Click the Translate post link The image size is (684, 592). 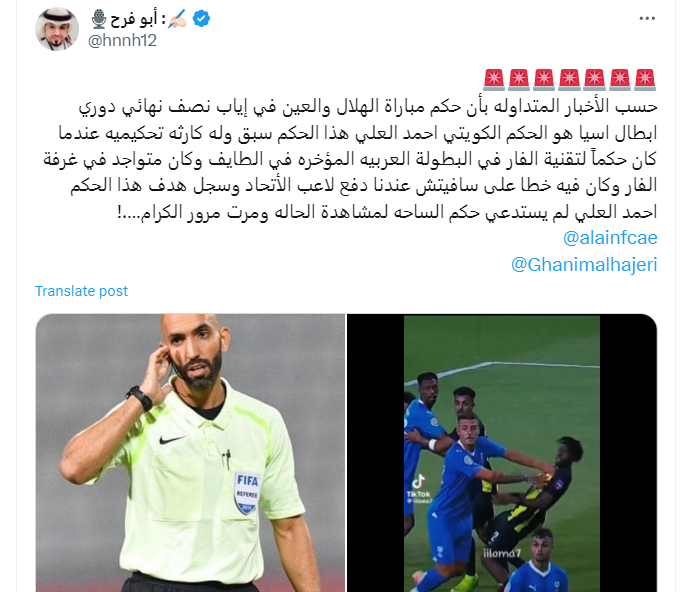point(81,291)
